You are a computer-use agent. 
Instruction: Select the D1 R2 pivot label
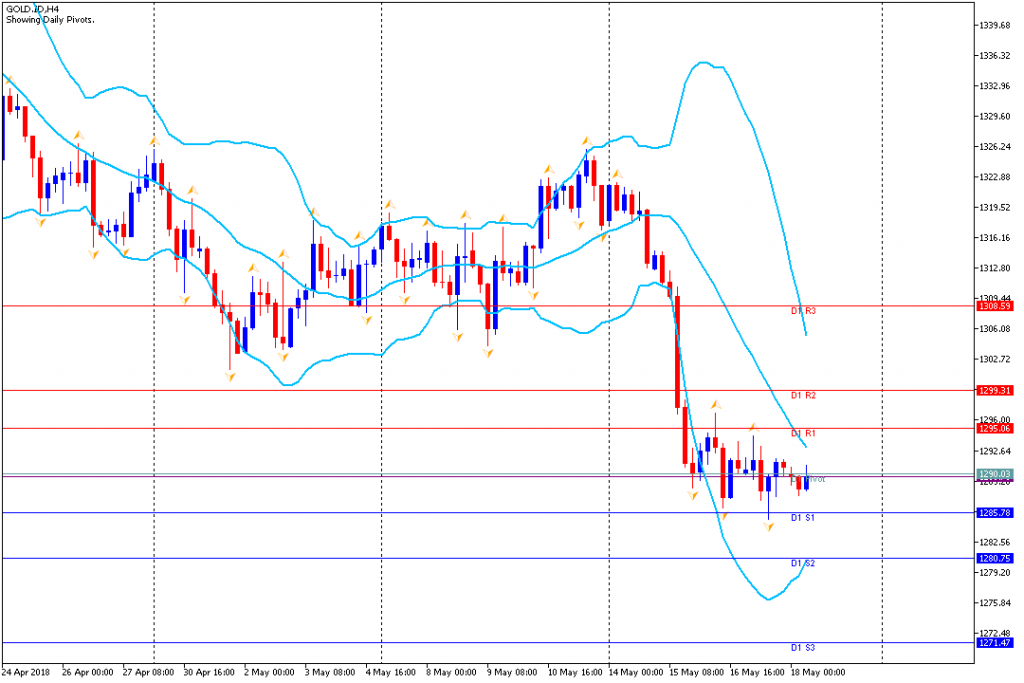[x=803, y=396]
